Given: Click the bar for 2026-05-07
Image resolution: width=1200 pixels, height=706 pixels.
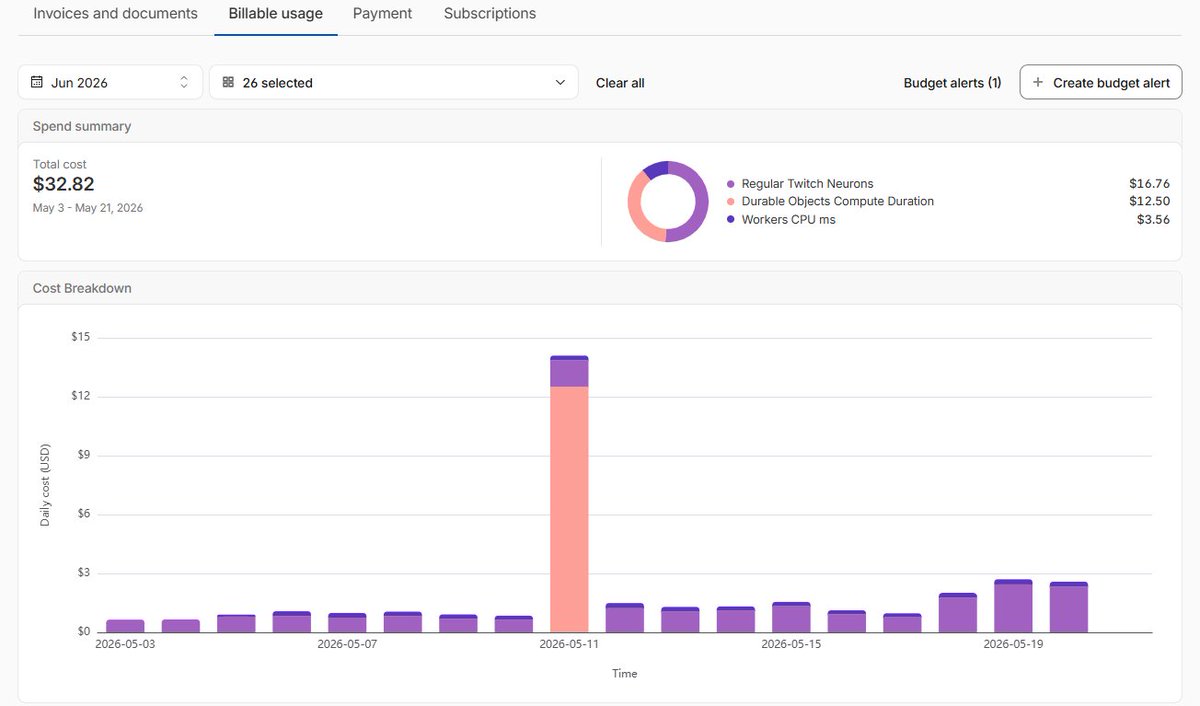Looking at the screenshot, I should (347, 623).
